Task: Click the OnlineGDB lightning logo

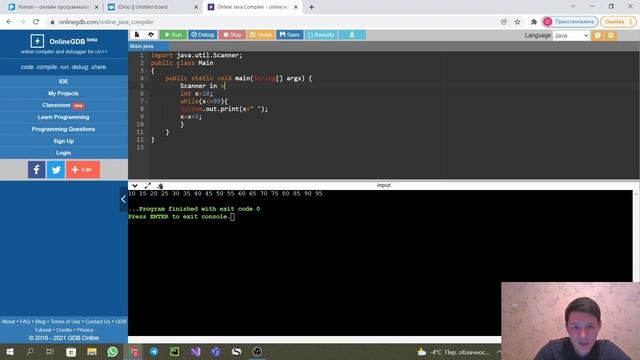Action: coord(37,41)
